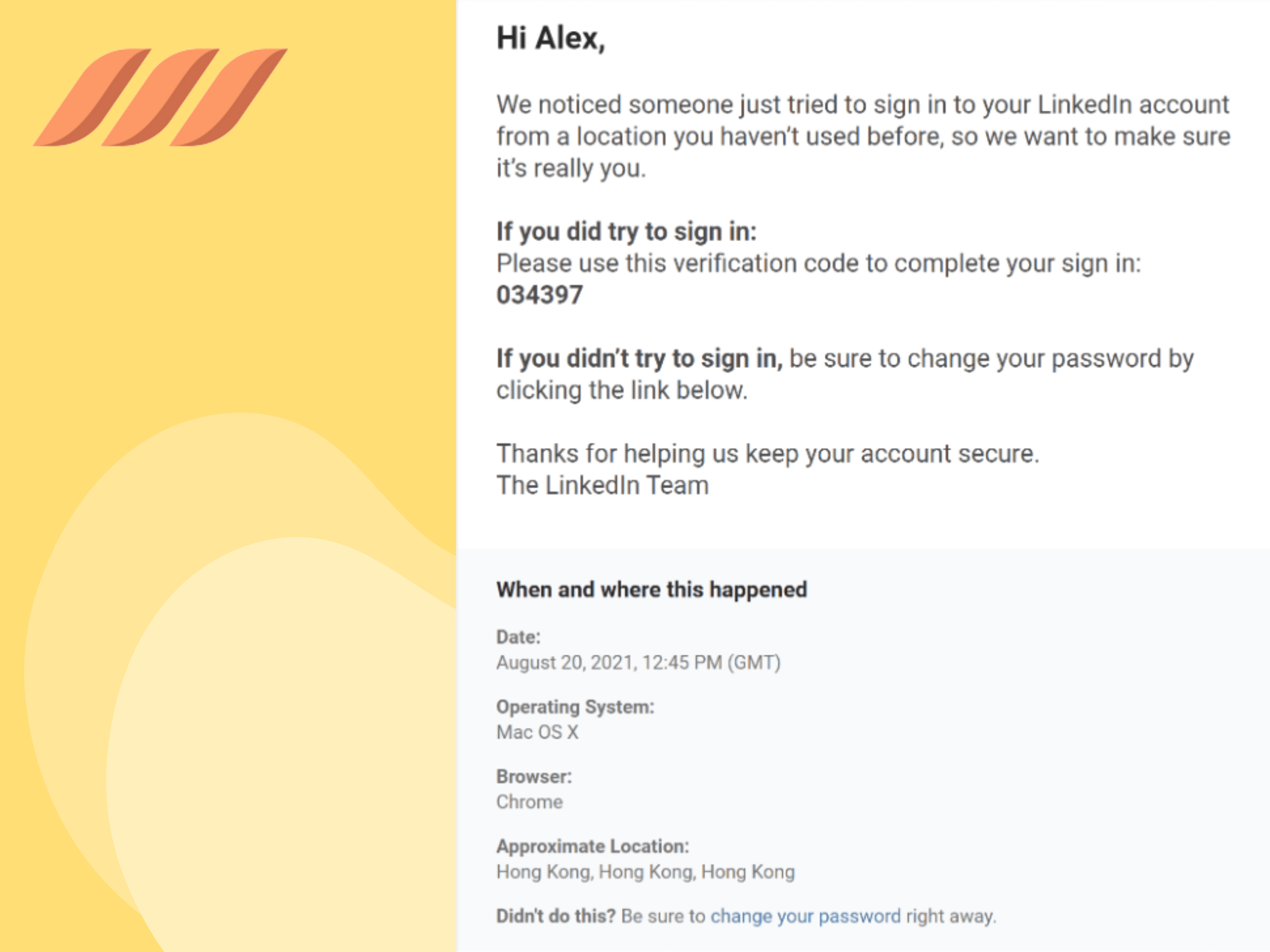Click the "When and where this happened" heading
The width and height of the screenshot is (1270, 952).
pos(652,590)
